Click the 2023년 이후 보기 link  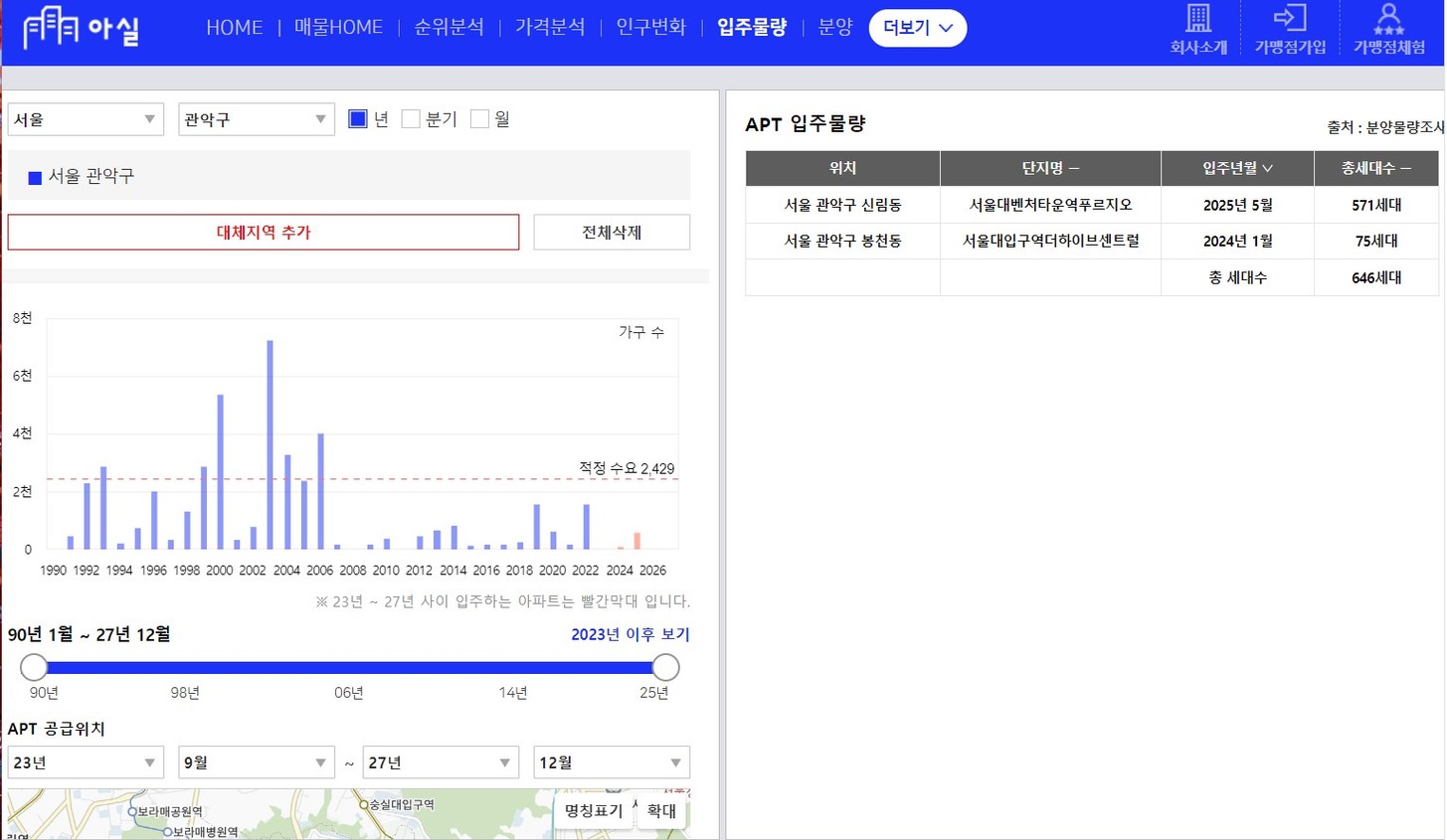[x=630, y=634]
